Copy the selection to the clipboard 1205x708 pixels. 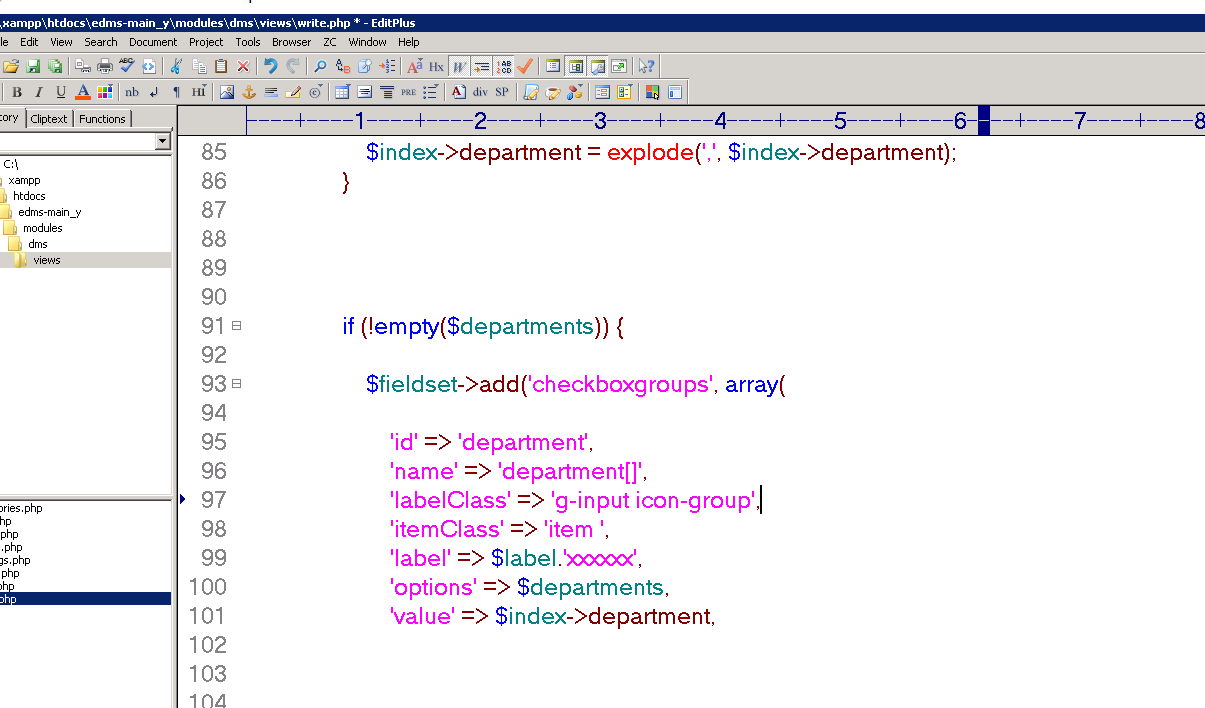coord(199,66)
